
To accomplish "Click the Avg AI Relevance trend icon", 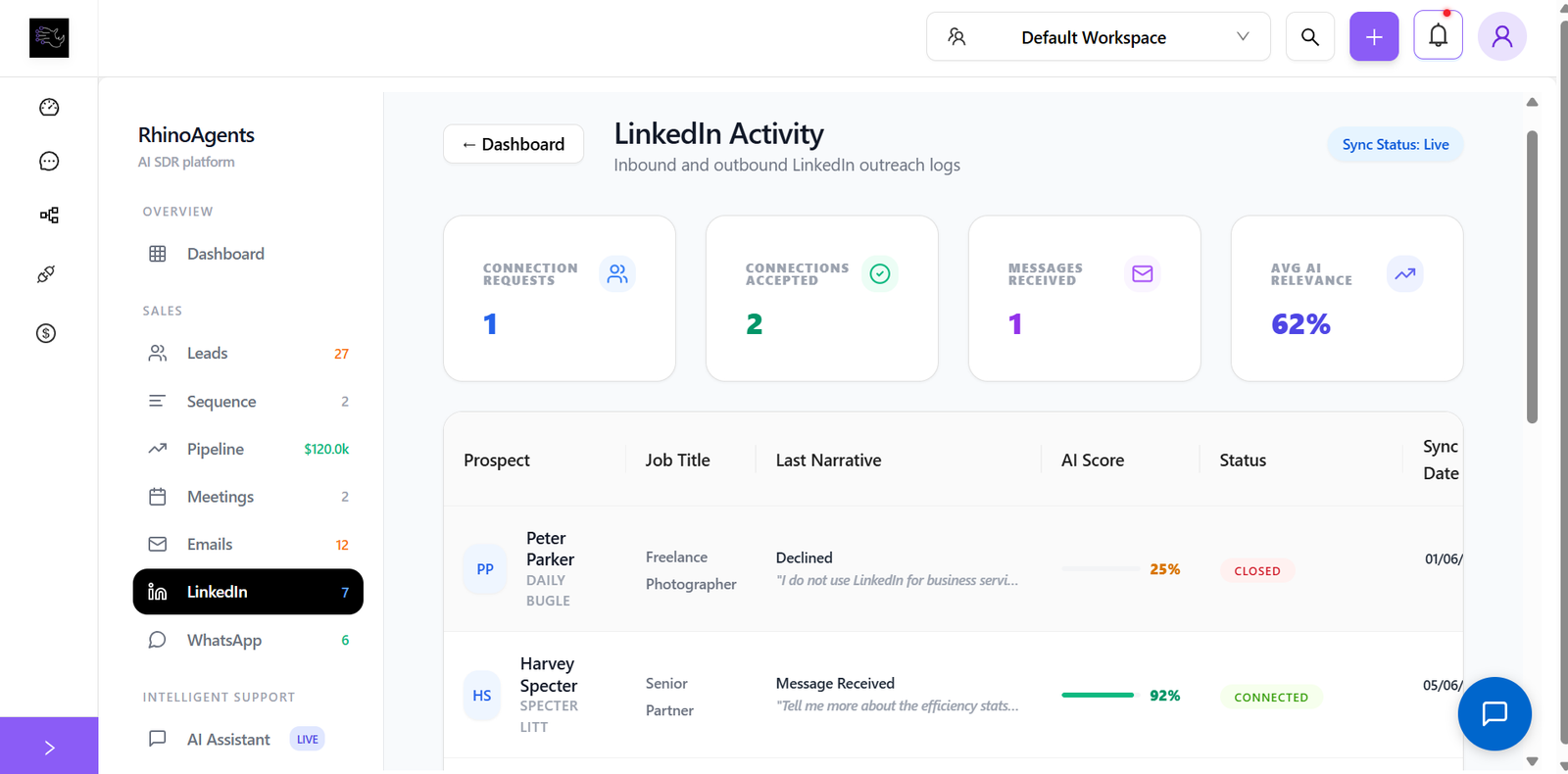I will tap(1405, 273).
